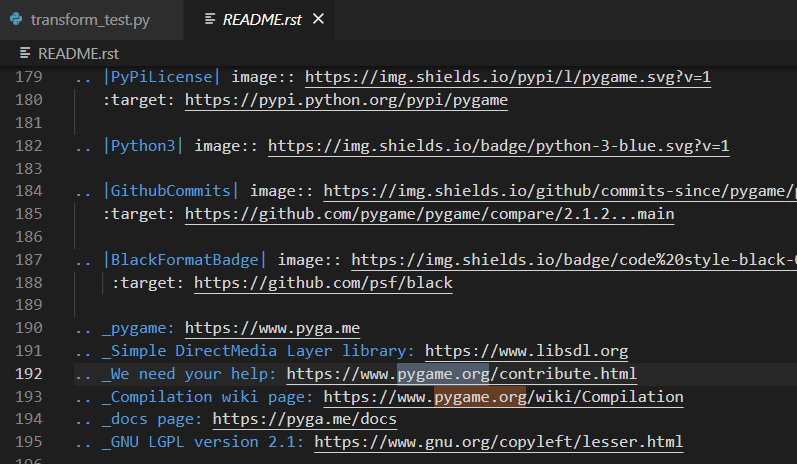Screen dimensions: 797x464
Task: Open the pygame.org/contribute.html link
Action: [462, 374]
